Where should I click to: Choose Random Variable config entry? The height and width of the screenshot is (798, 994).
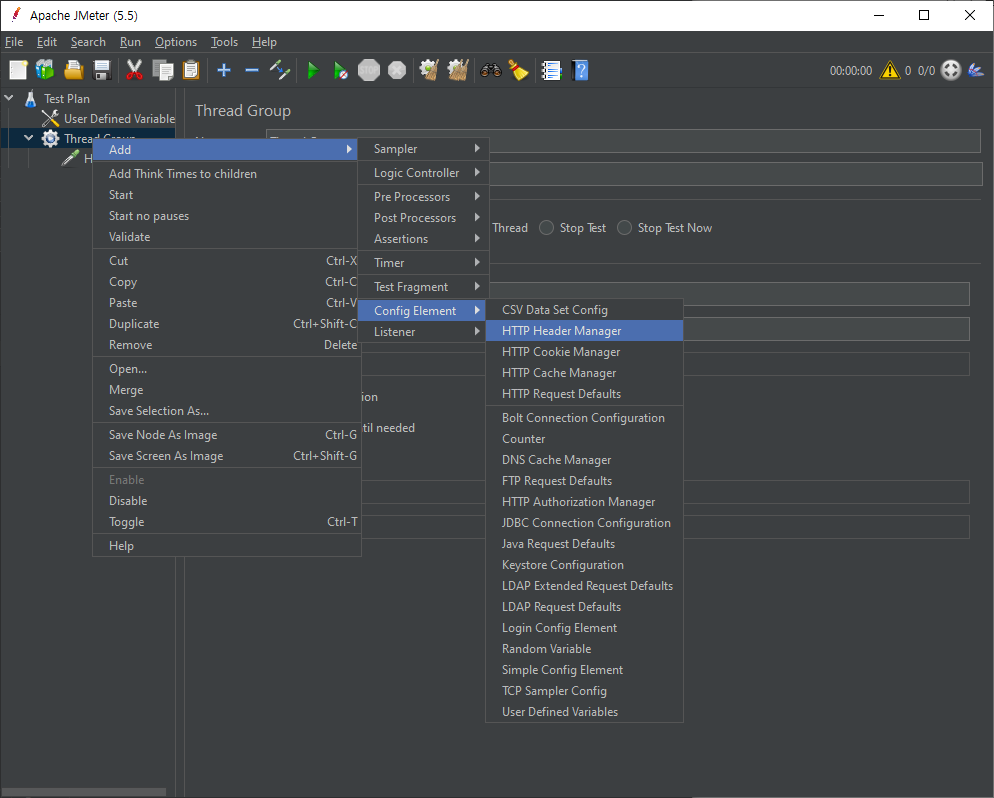click(x=584, y=649)
